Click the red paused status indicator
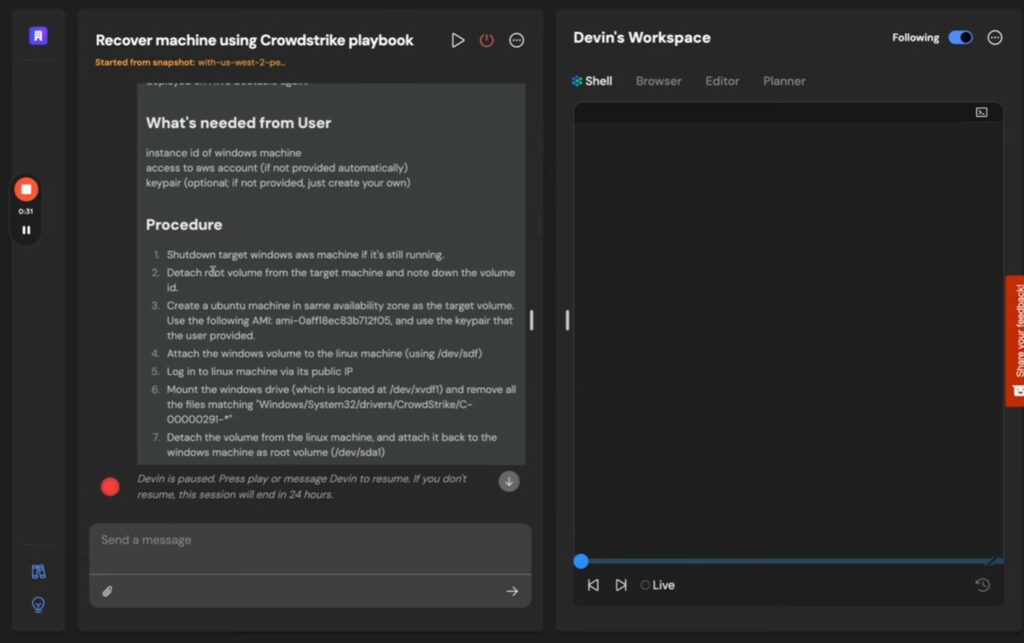This screenshot has height=643, width=1024. (110, 486)
